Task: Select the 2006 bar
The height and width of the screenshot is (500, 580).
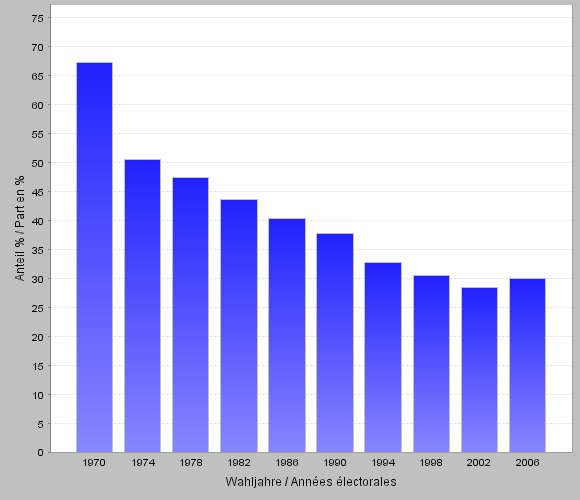Action: [527, 365]
